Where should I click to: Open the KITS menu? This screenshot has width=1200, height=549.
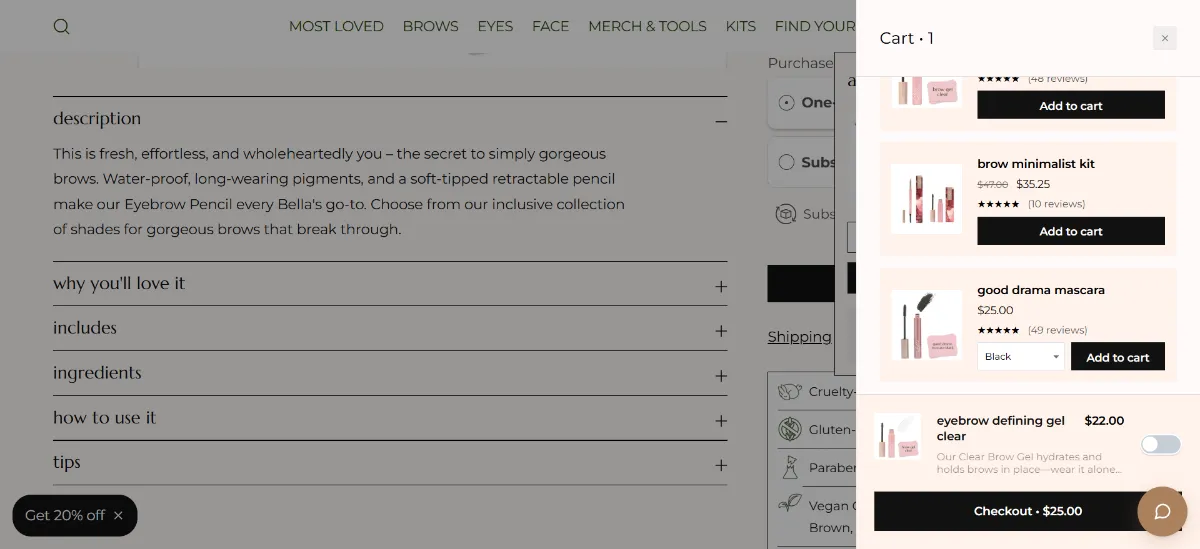coord(741,26)
